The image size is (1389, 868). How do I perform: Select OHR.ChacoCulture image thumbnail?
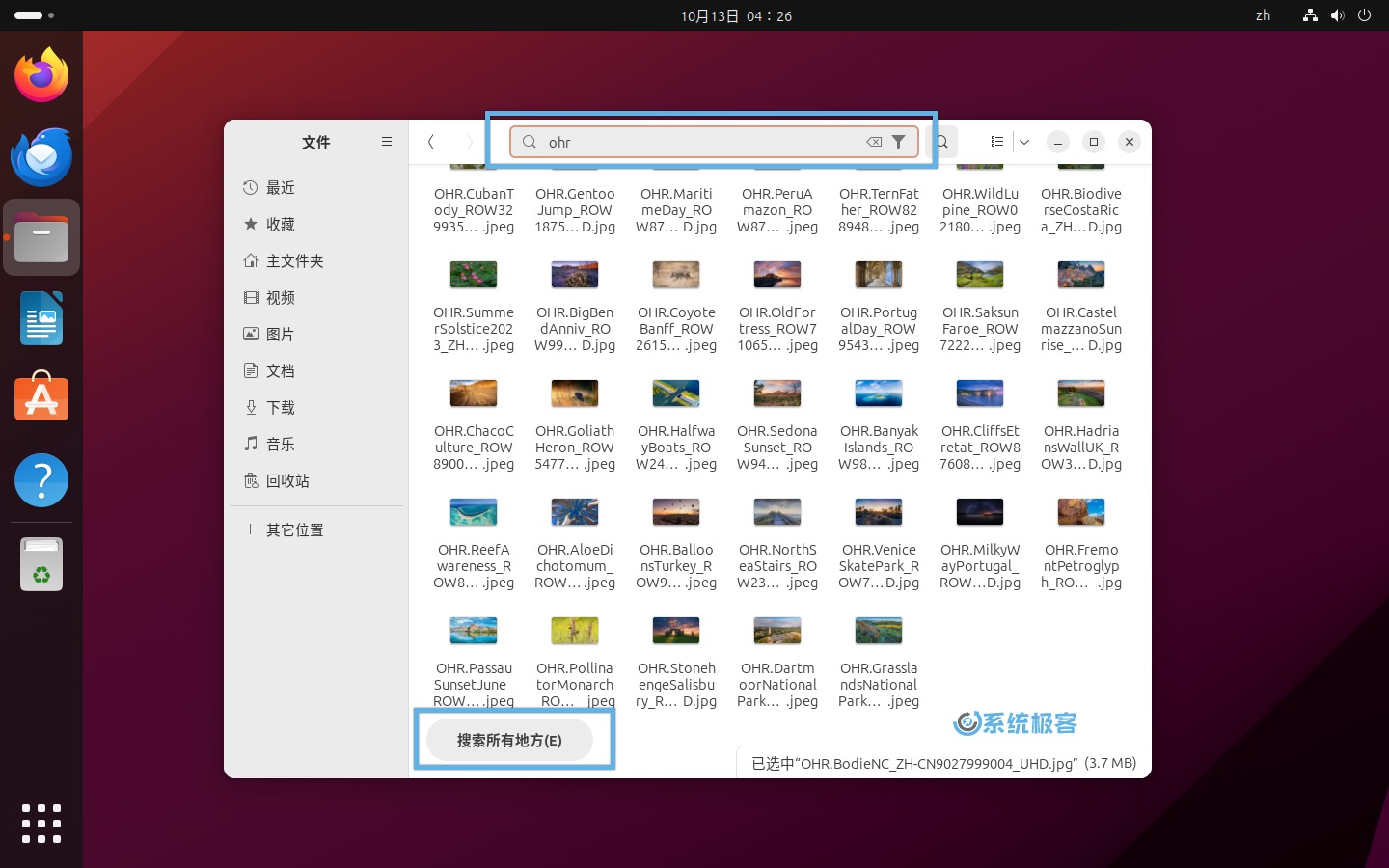click(474, 393)
